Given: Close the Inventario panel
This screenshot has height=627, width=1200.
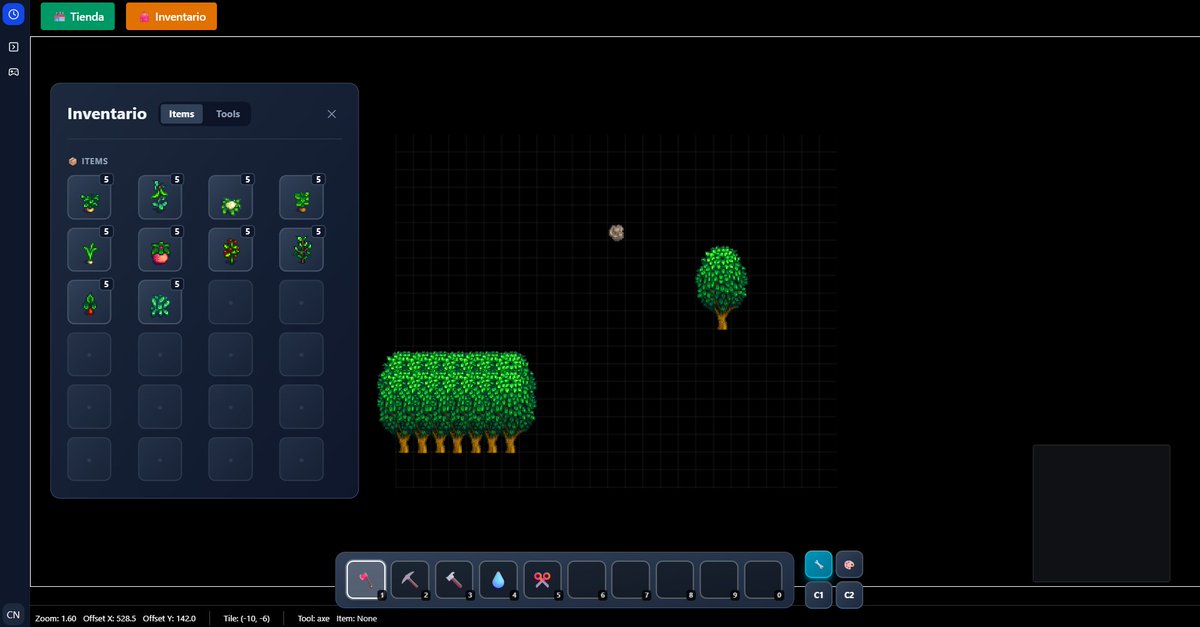Looking at the screenshot, I should tap(331, 113).
